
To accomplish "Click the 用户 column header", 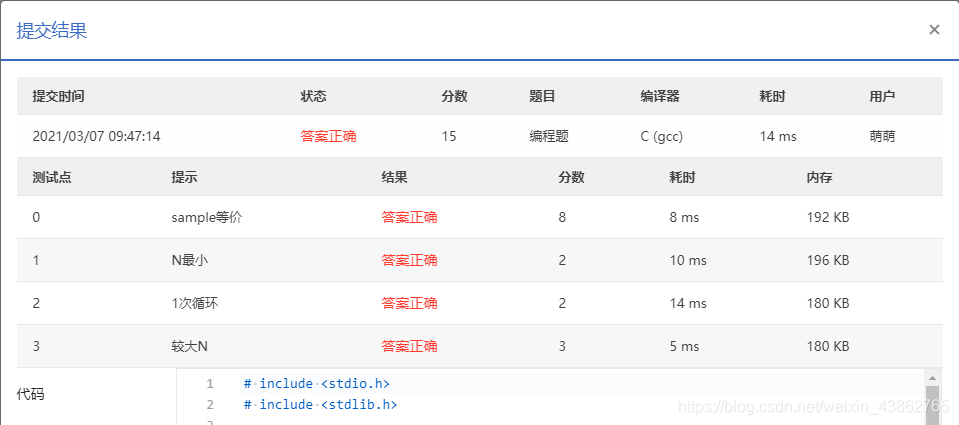I will tap(882, 96).
